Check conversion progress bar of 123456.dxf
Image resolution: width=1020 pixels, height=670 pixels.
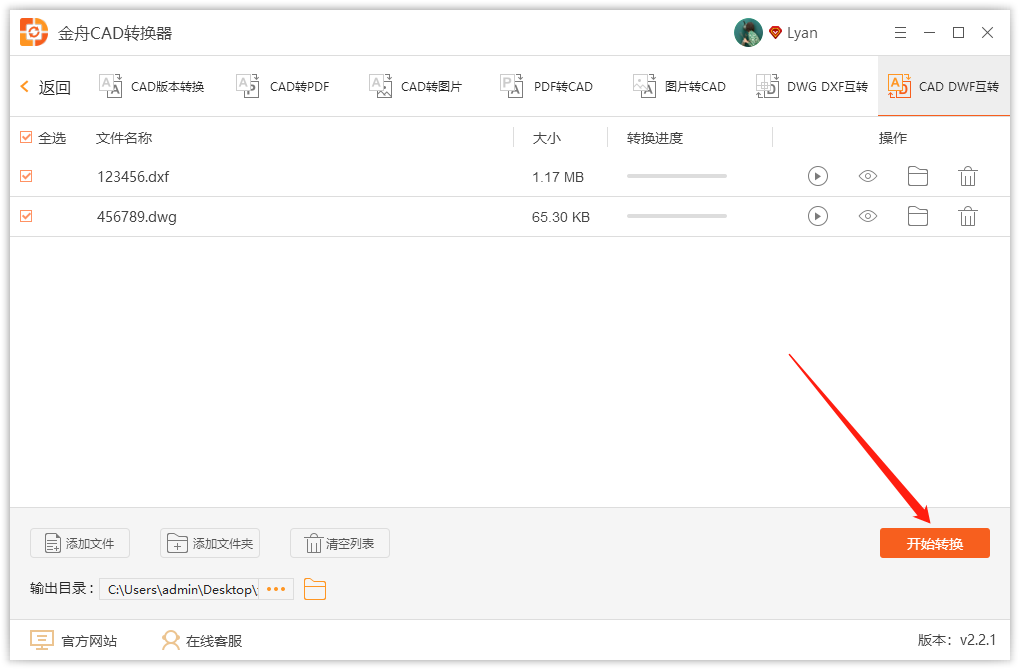tap(676, 176)
